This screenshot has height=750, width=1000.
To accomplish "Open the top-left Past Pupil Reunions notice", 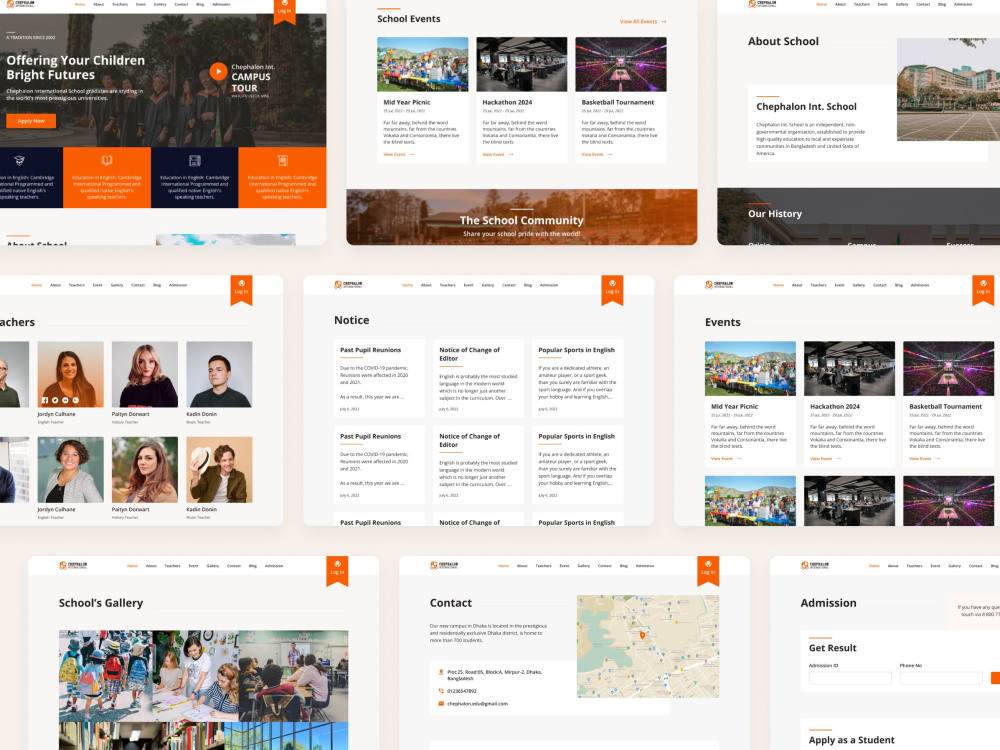I will pos(379,378).
